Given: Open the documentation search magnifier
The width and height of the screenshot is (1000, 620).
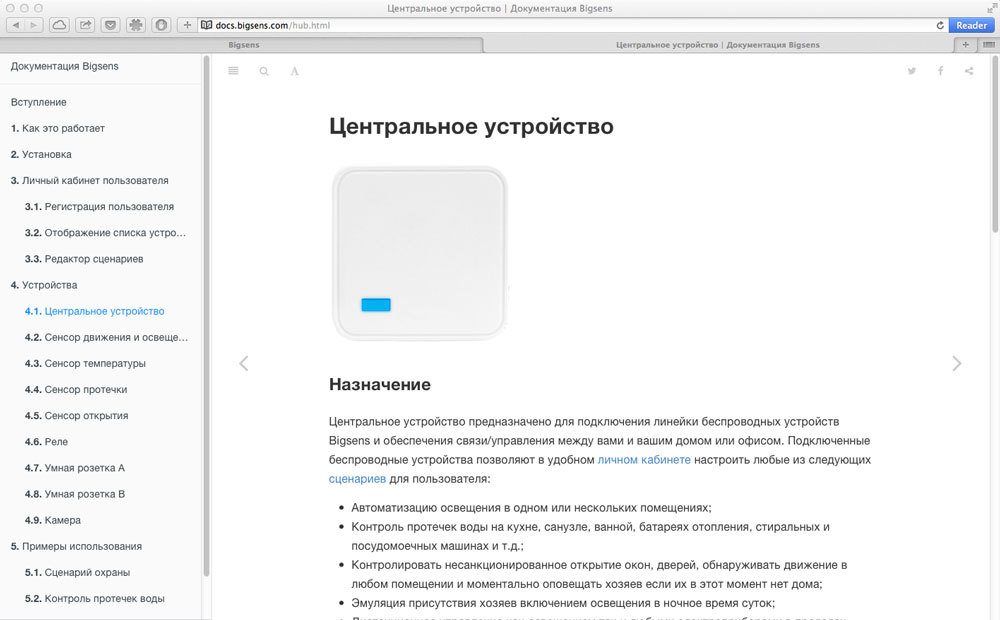Looking at the screenshot, I should point(262,71).
